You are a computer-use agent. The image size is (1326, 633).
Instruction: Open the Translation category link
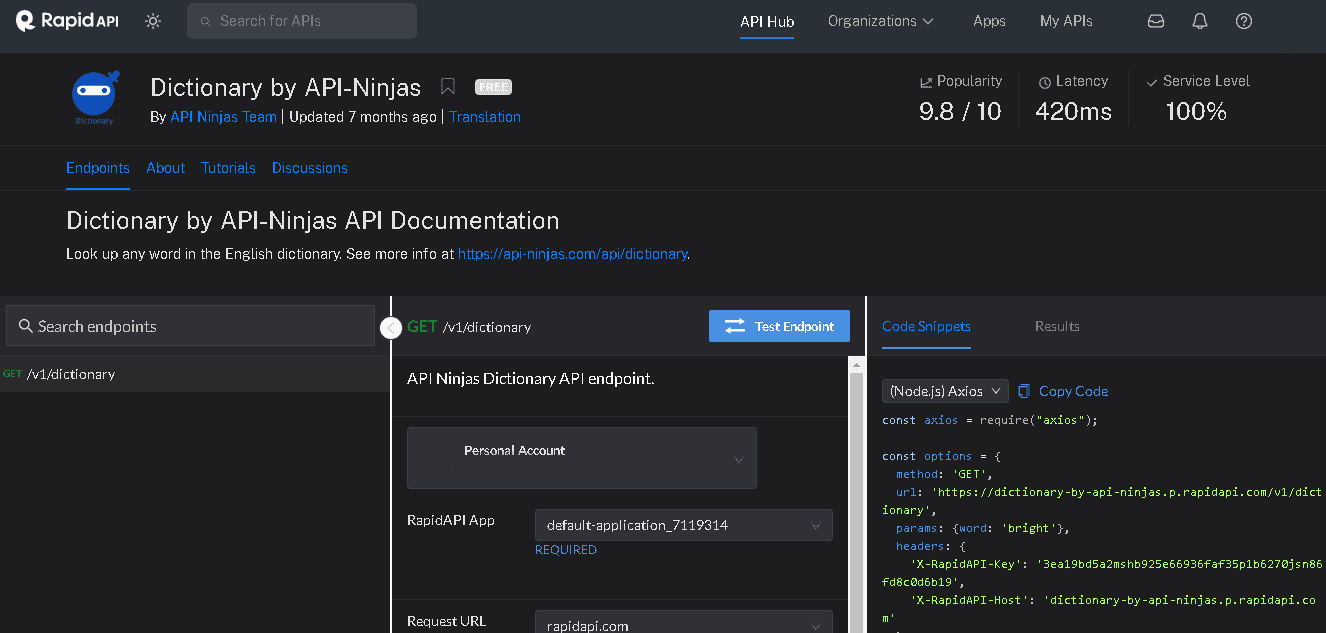(485, 117)
